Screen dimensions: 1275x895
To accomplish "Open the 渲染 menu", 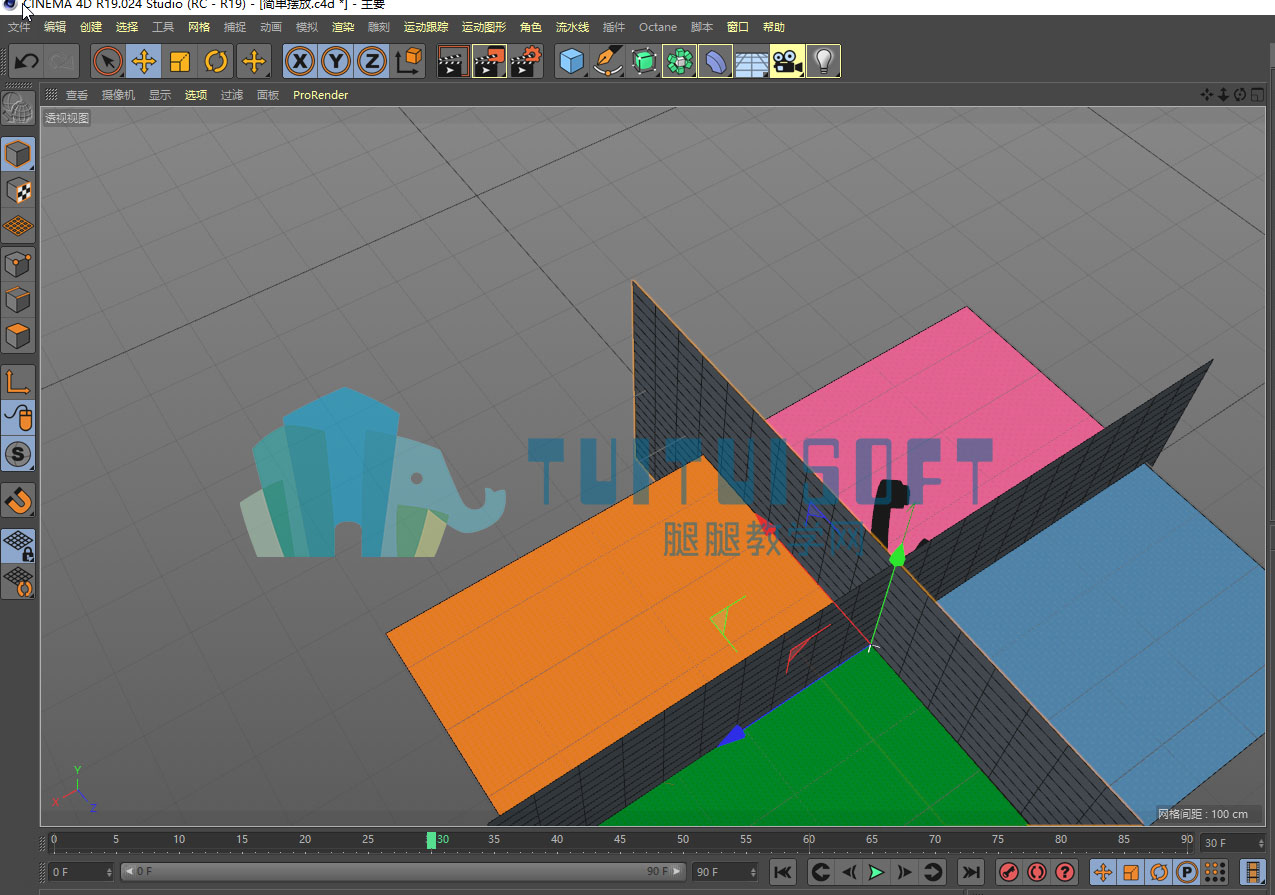I will 343,27.
